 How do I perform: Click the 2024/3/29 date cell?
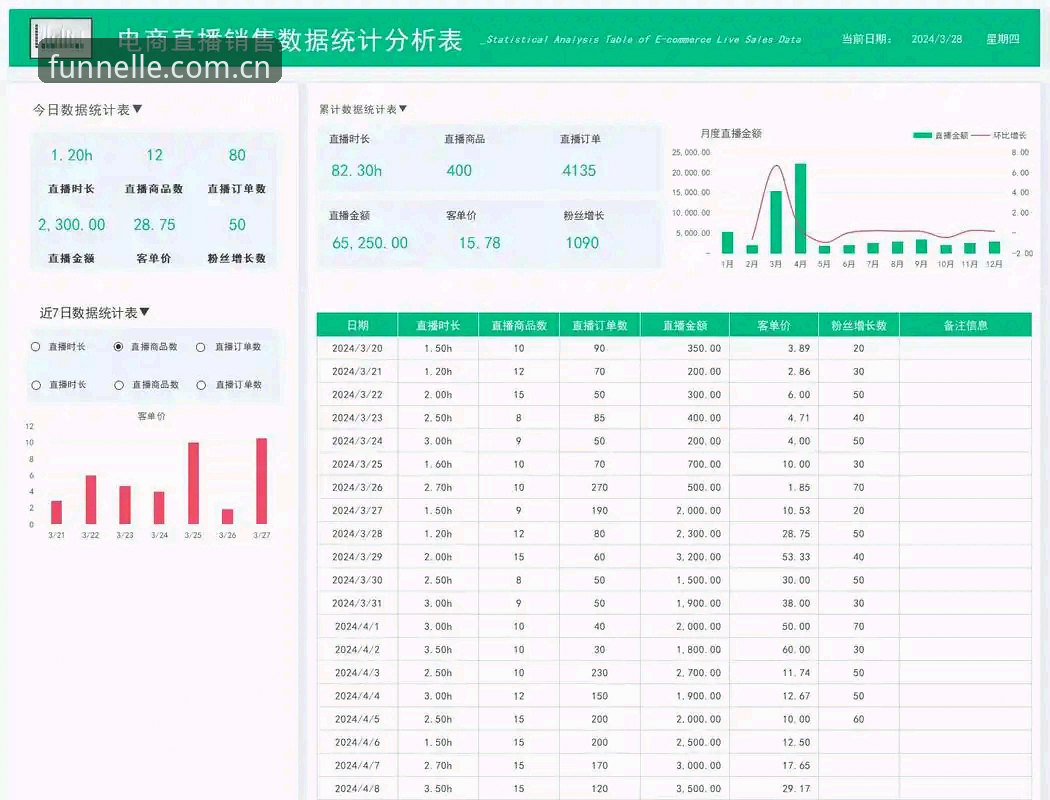point(358,557)
